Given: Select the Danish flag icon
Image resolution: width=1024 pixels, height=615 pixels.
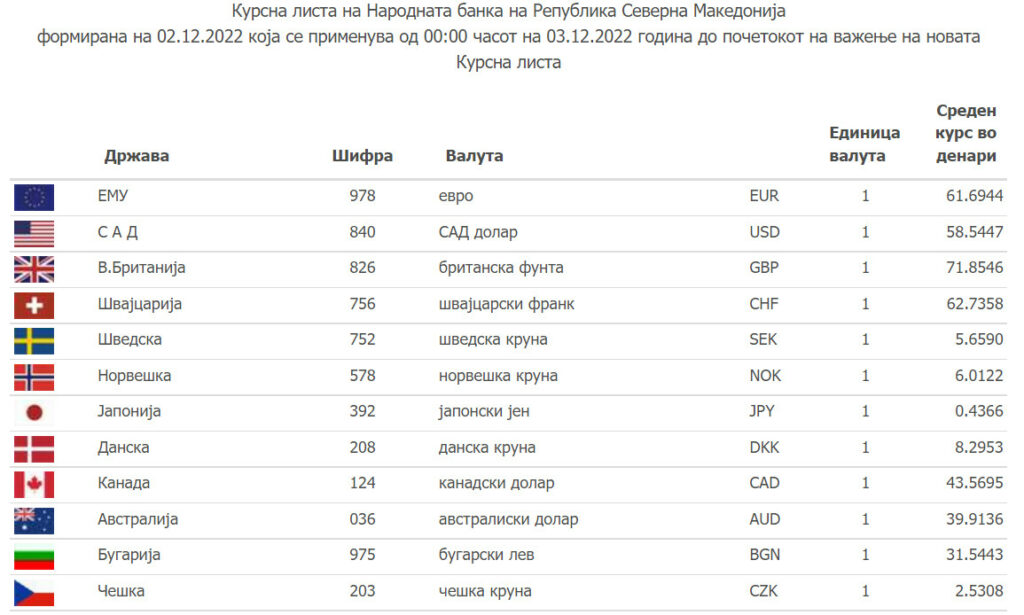Looking at the screenshot, I should point(34,449).
